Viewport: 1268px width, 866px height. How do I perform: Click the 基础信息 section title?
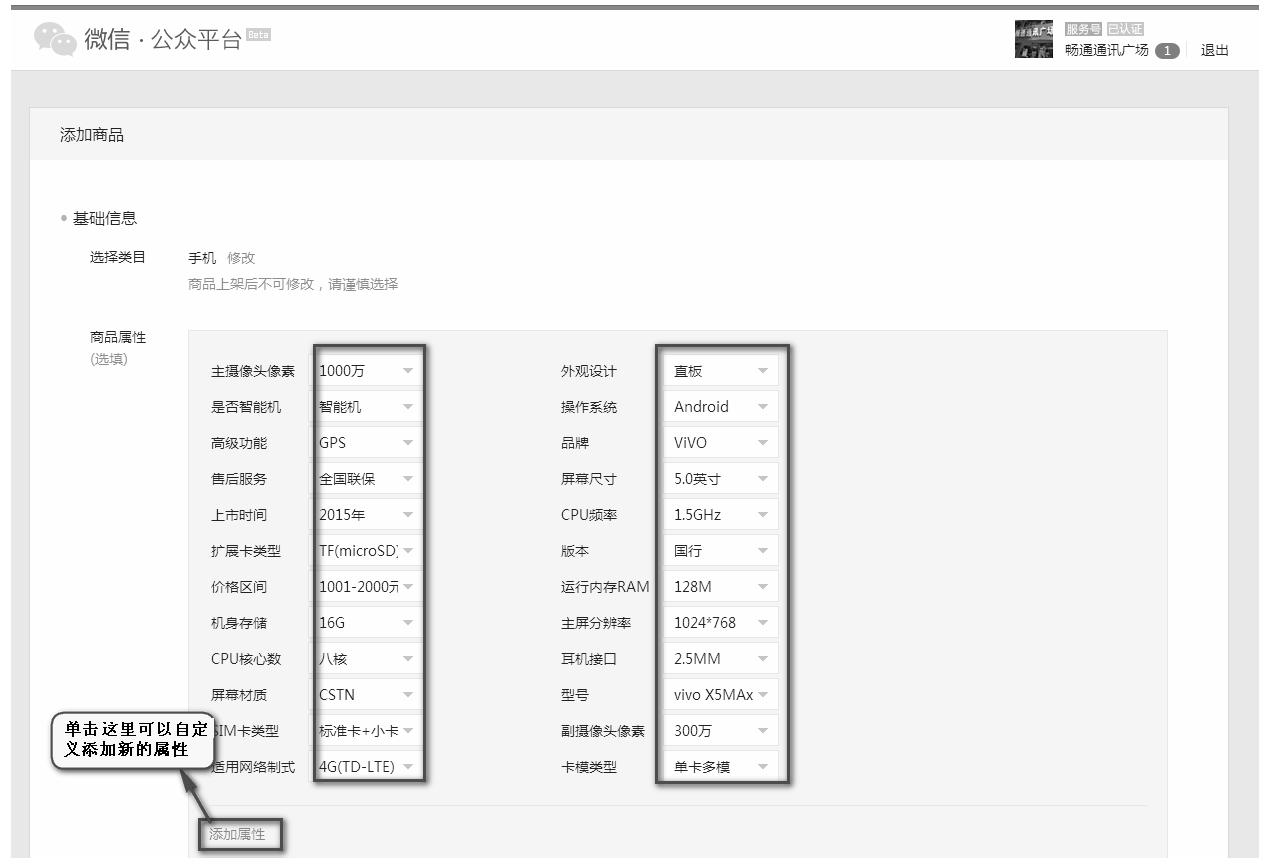pyautogui.click(x=105, y=218)
